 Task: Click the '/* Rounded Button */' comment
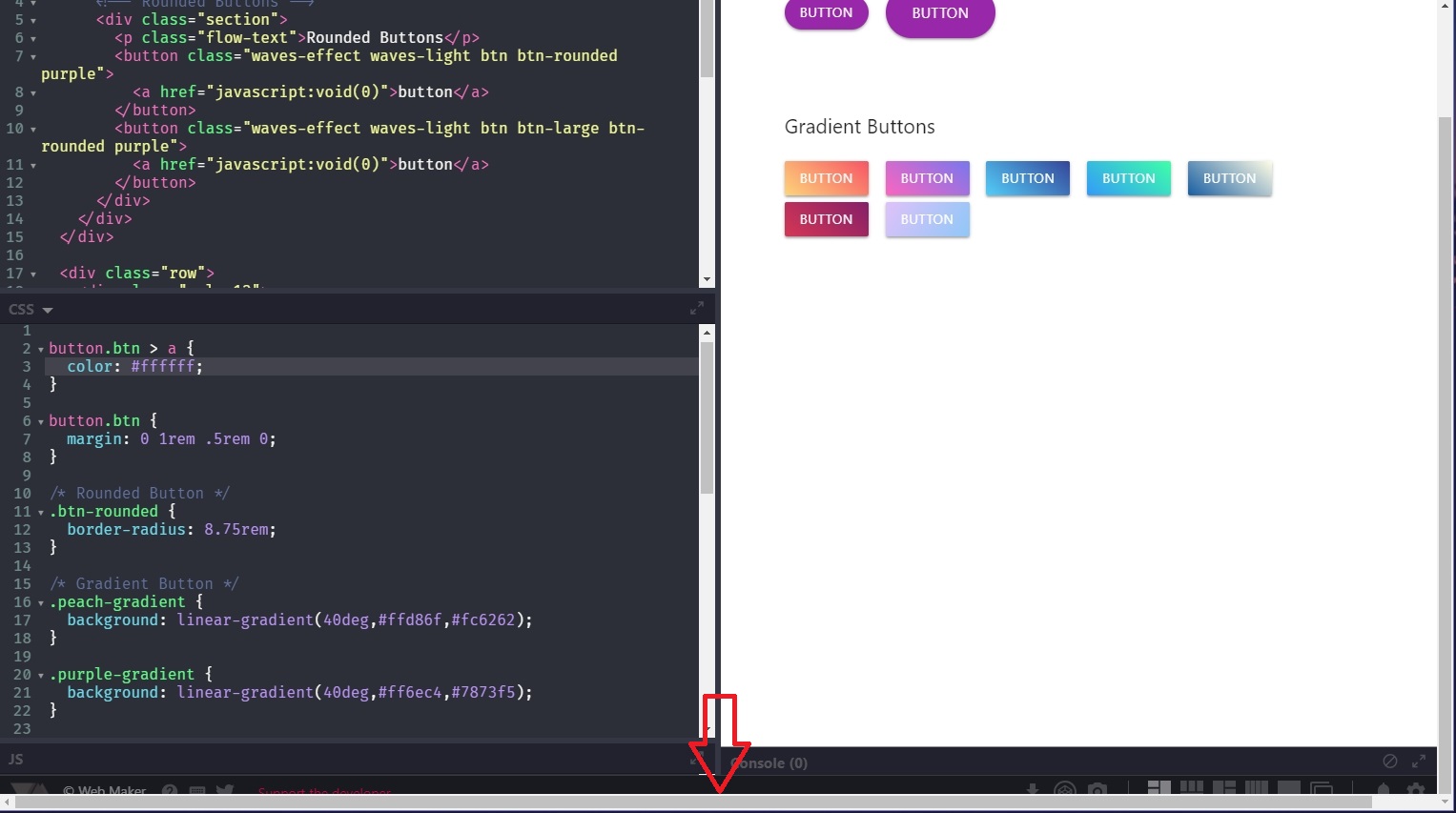coord(139,494)
